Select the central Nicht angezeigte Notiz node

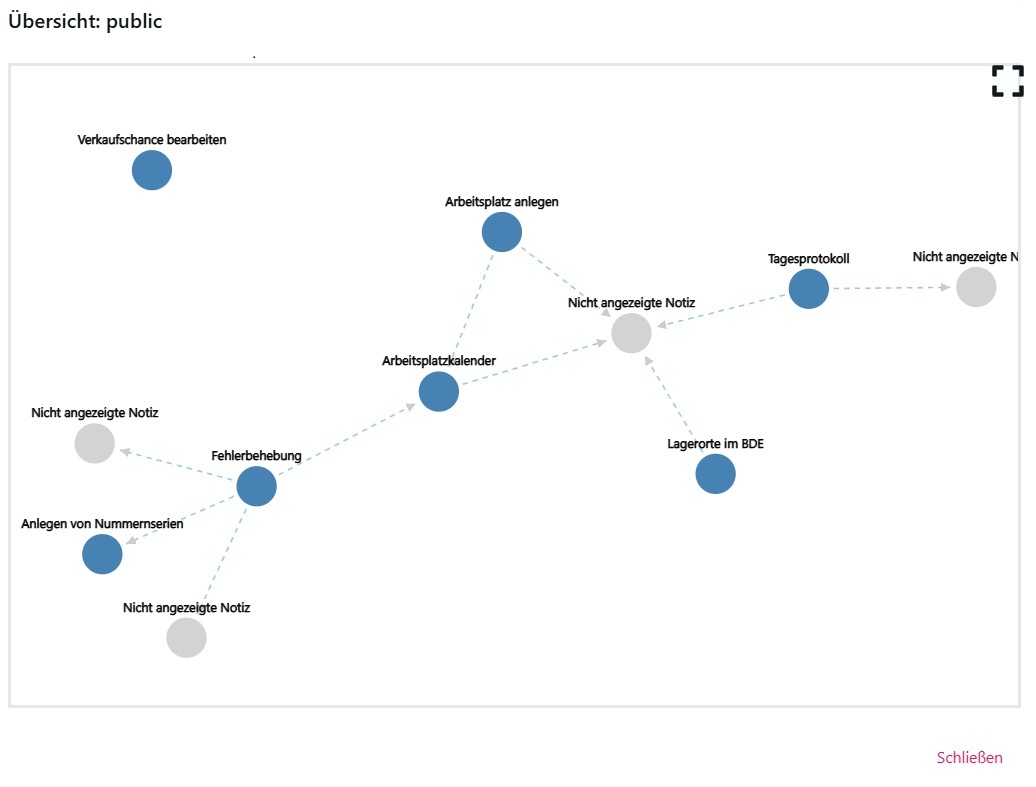(x=631, y=333)
